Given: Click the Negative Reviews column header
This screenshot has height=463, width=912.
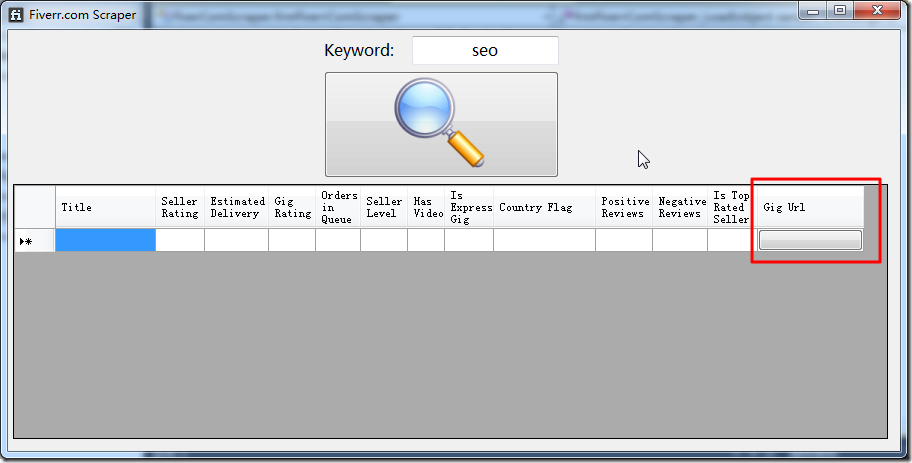Looking at the screenshot, I should [680, 207].
